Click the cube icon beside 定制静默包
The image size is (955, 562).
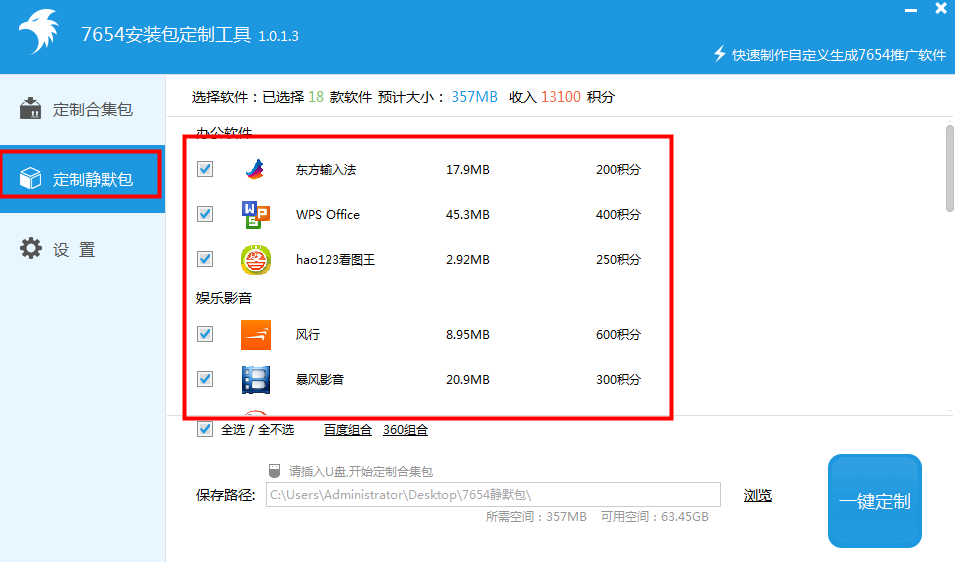coord(30,178)
